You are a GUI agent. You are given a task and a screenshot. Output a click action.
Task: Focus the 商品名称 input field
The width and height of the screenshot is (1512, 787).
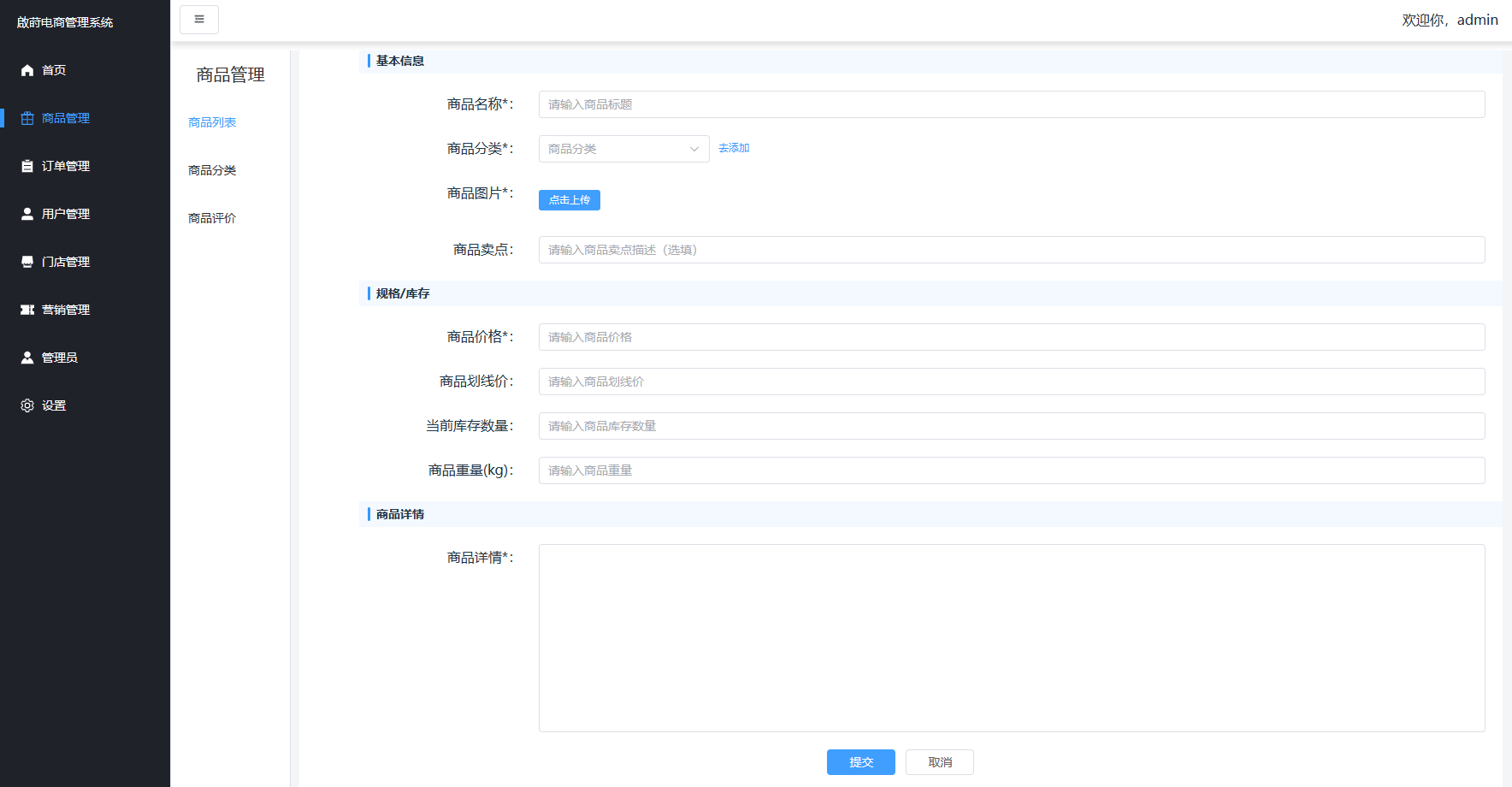1012,104
